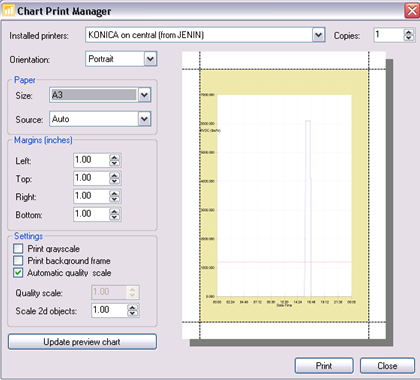Select the Auto source field
The height and width of the screenshot is (380, 420).
94,119
